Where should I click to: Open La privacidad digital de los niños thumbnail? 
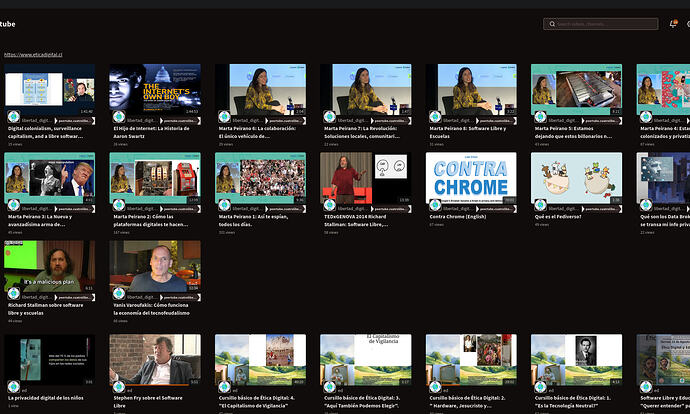click(49, 360)
